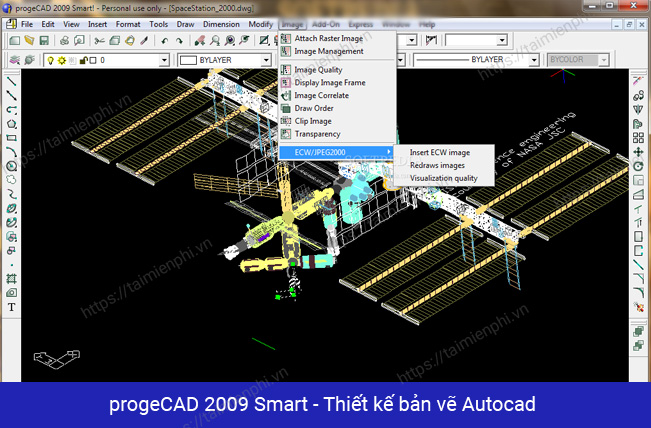
Task: Click the Chamfer tool
Action: tap(638, 279)
